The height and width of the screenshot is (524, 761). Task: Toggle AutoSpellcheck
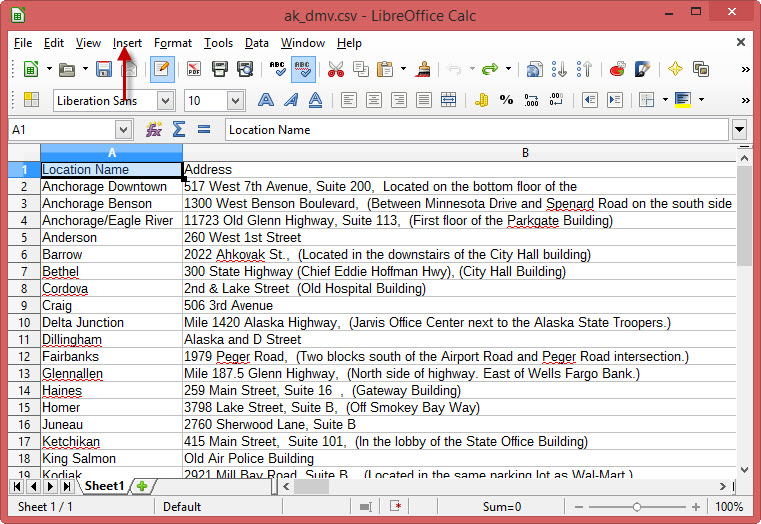[303, 69]
